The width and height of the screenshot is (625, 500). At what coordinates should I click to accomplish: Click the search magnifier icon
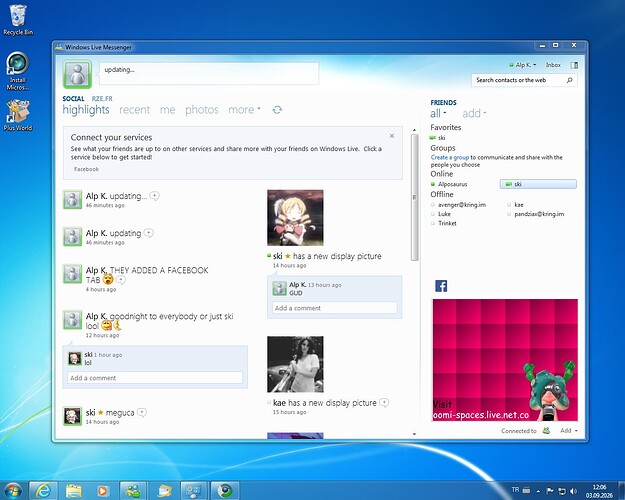(570, 80)
